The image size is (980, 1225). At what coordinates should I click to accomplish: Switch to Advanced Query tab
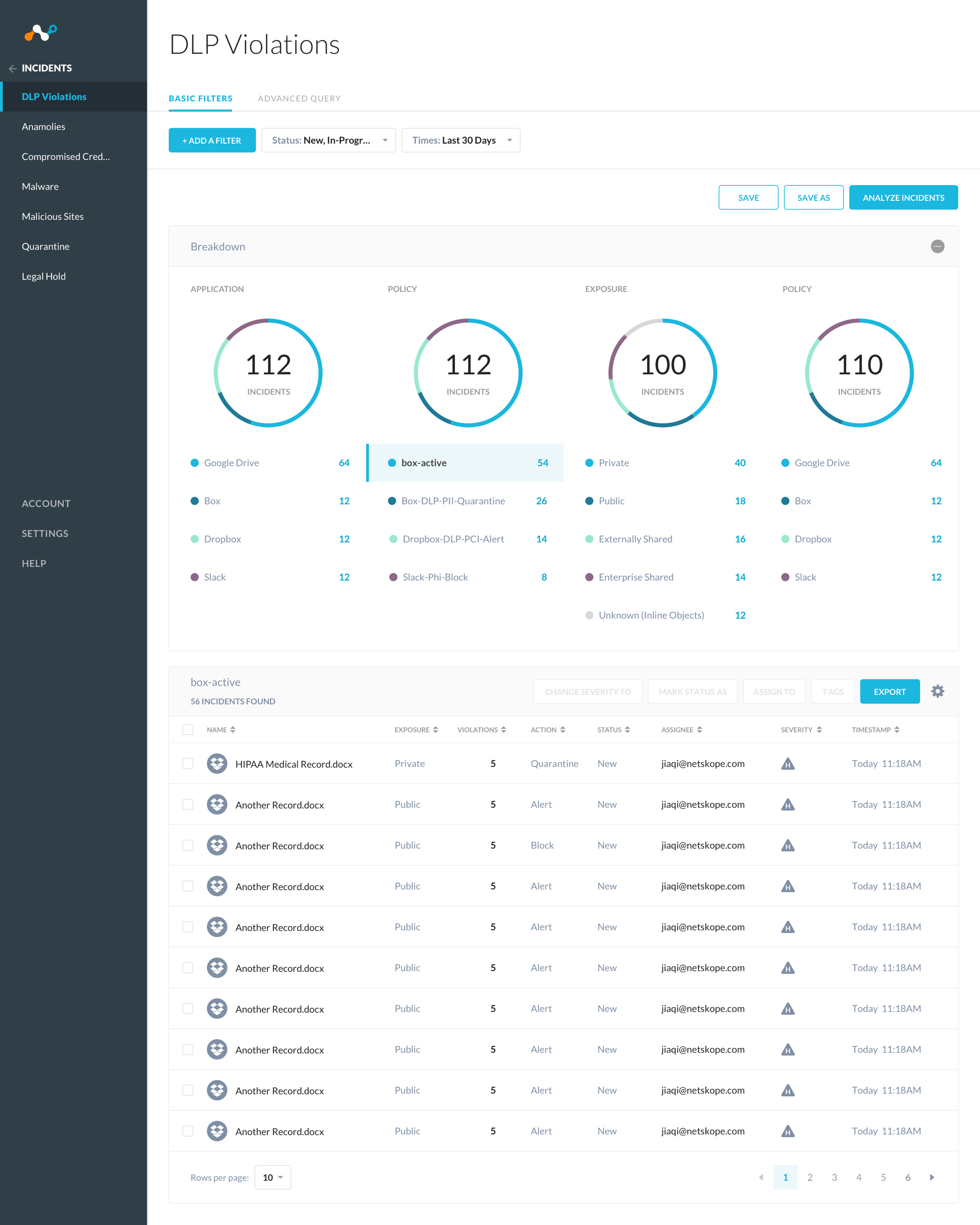coord(299,98)
